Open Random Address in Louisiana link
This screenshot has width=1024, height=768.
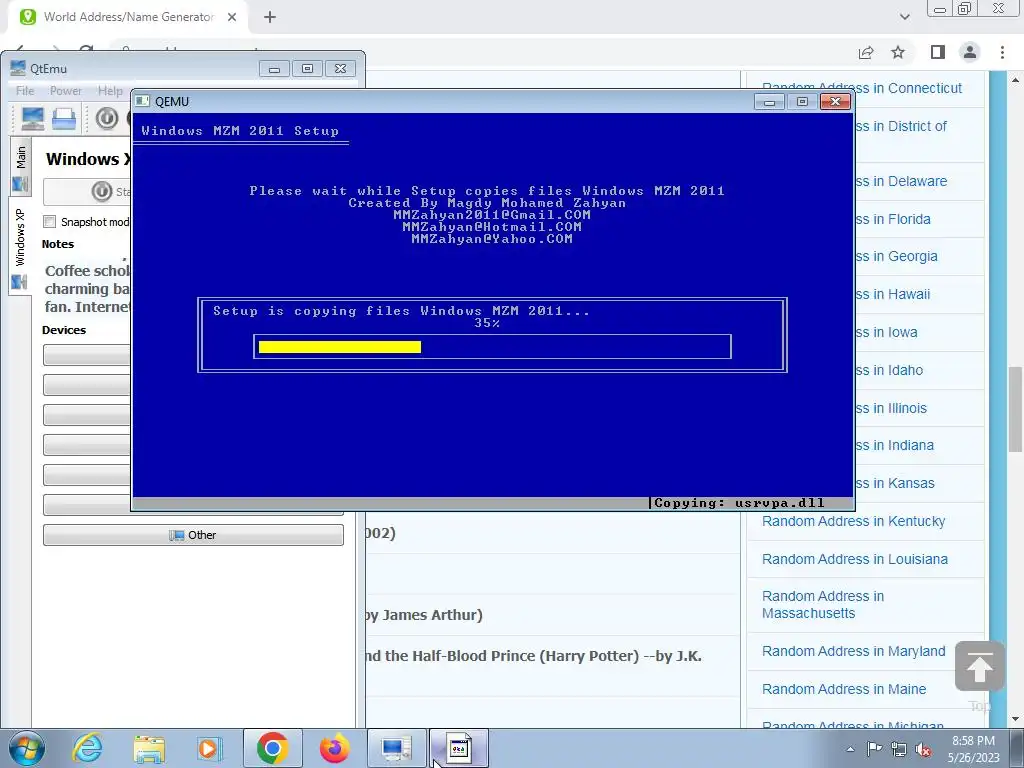coord(855,559)
